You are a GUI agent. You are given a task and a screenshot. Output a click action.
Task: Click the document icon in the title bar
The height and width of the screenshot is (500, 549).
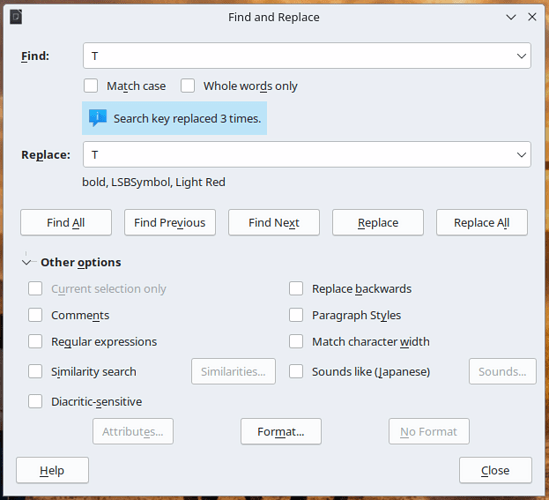coord(16,17)
